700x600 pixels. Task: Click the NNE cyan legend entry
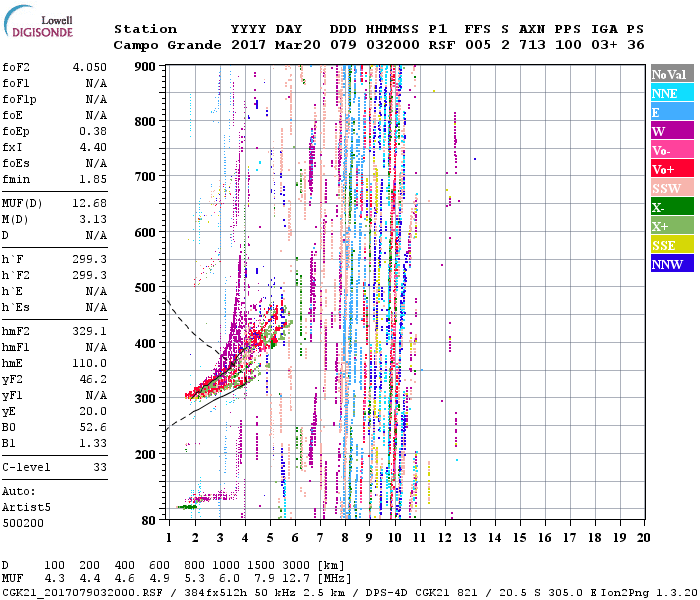[x=672, y=93]
